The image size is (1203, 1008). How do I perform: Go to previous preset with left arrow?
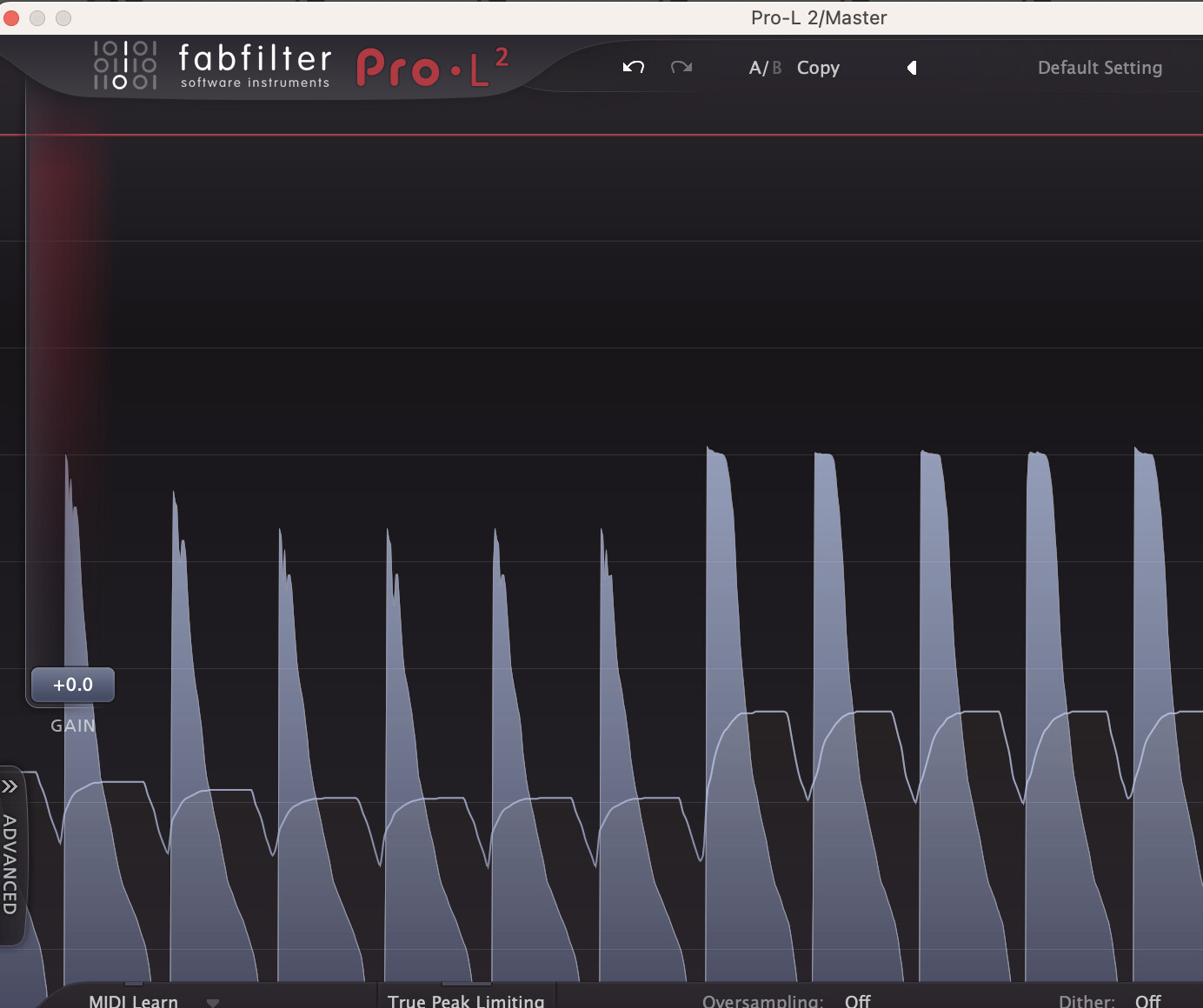[912, 68]
